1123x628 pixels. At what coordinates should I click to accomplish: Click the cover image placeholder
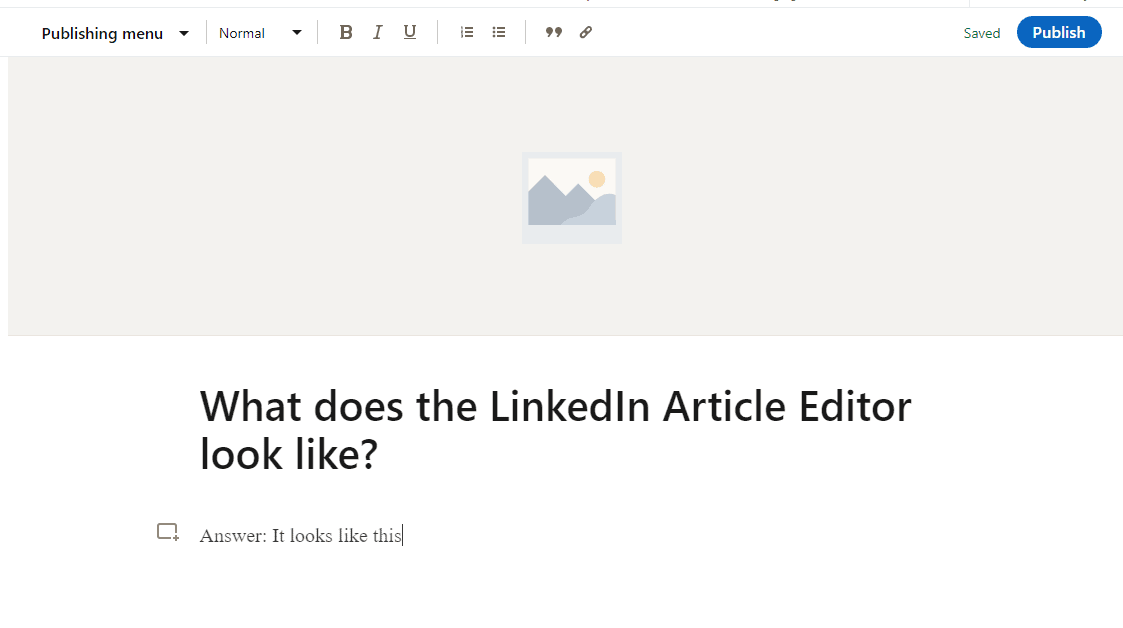coord(572,198)
